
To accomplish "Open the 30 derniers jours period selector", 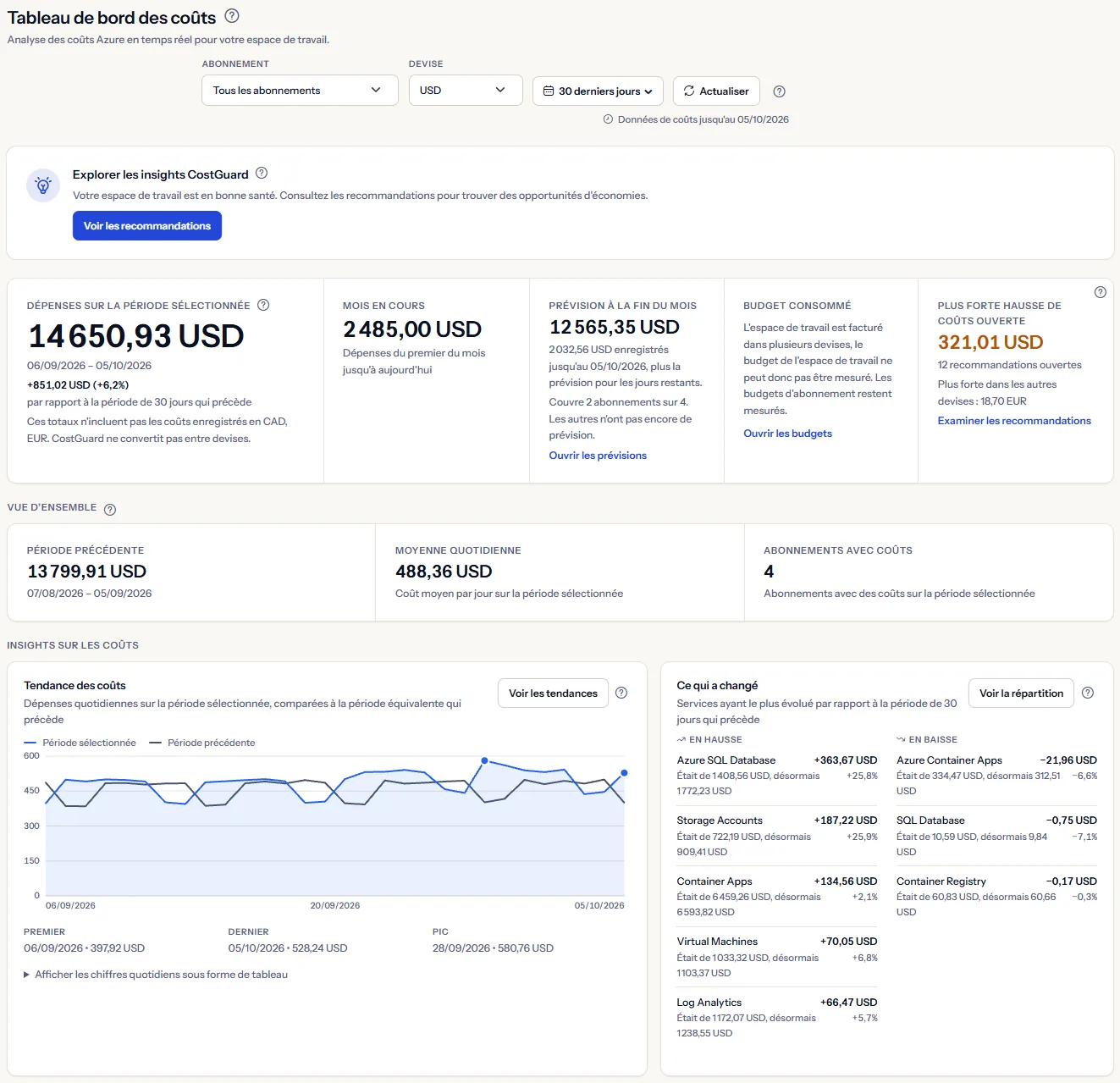I will (x=598, y=91).
